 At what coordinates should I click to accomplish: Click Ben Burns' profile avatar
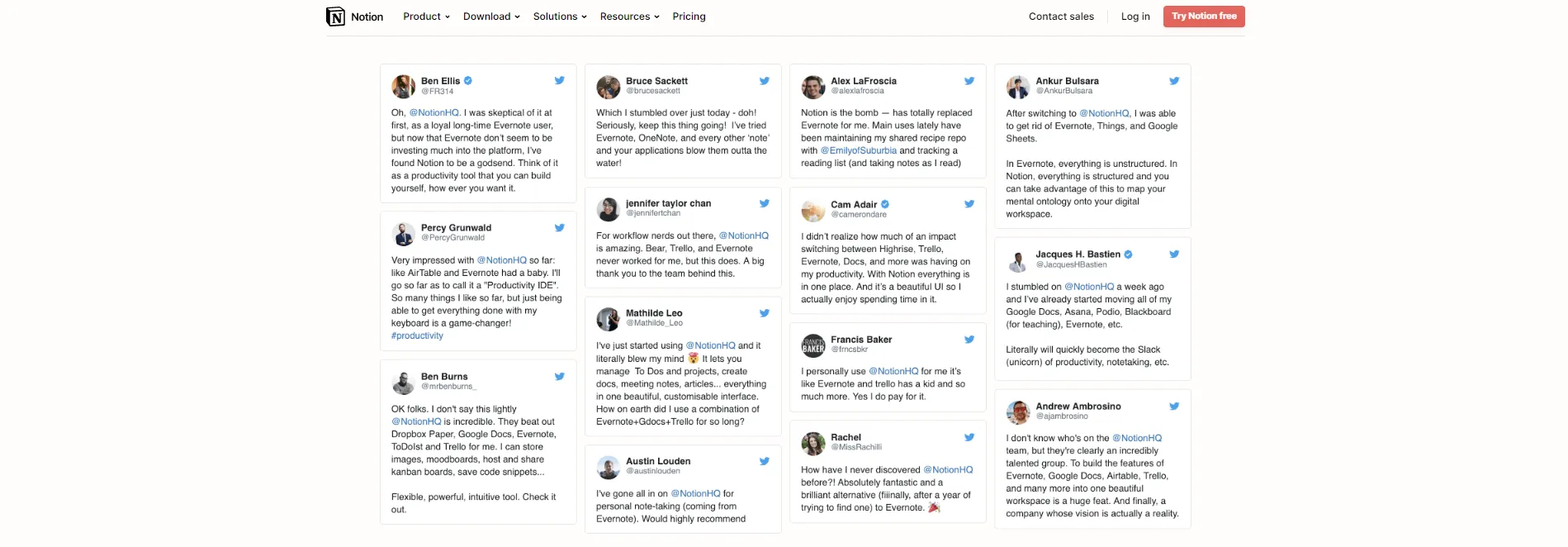point(403,383)
